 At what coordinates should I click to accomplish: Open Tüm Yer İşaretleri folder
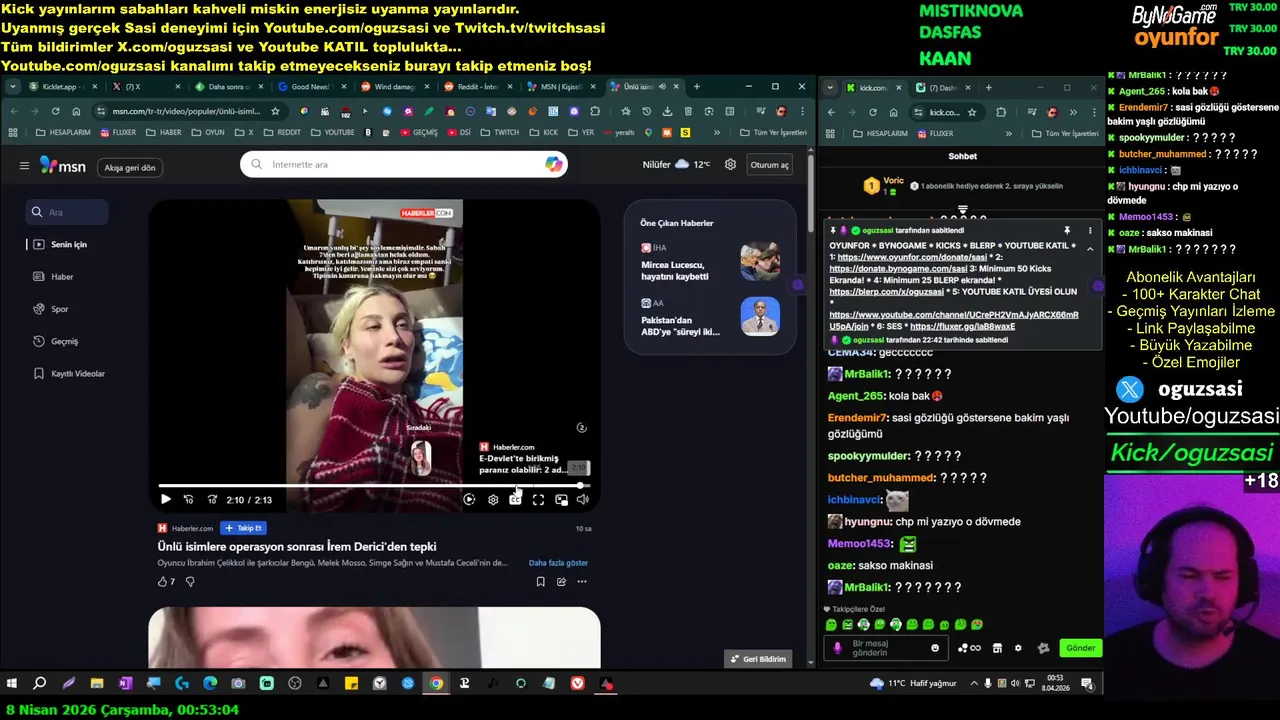(x=773, y=132)
